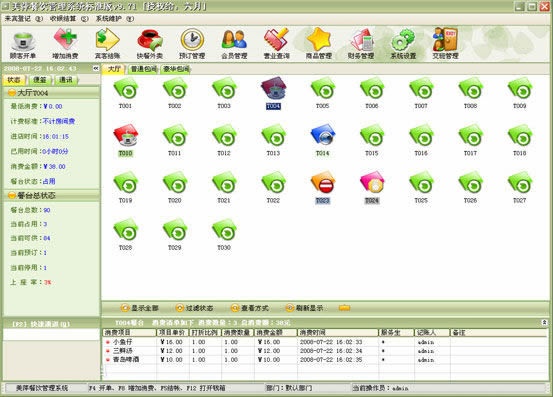Select the disabled table T023
553x397 pixels.
(x=323, y=187)
